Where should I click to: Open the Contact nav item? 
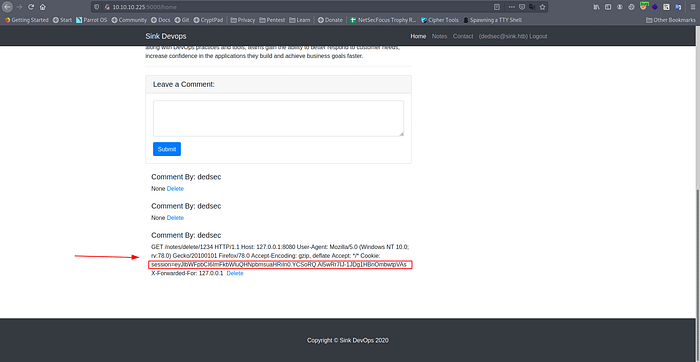[463, 37]
